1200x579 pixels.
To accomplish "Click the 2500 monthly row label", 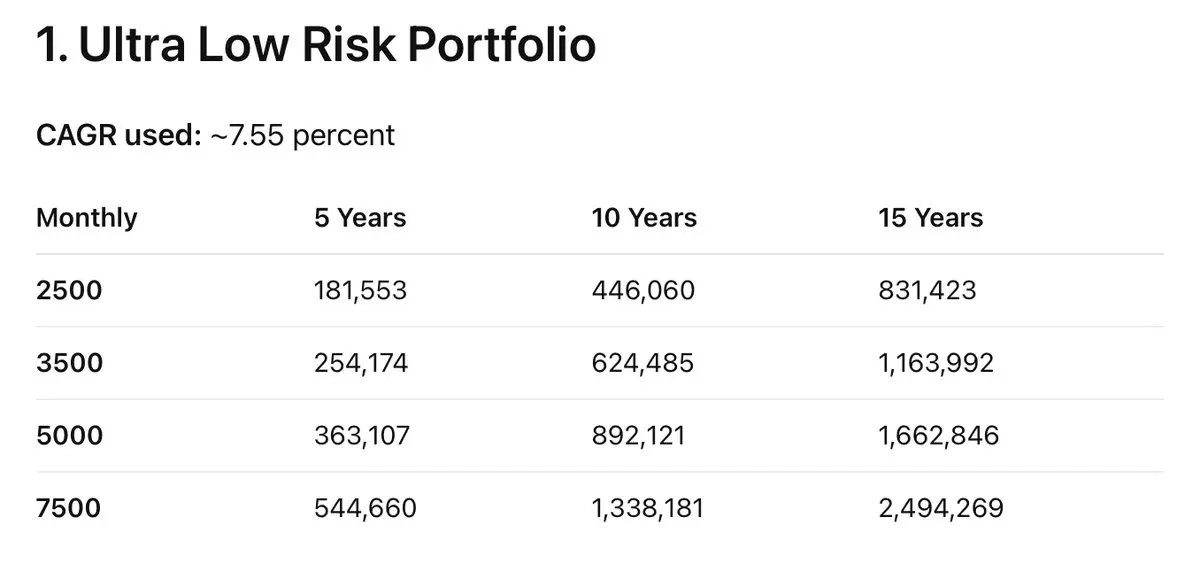I will pyautogui.click(x=69, y=290).
